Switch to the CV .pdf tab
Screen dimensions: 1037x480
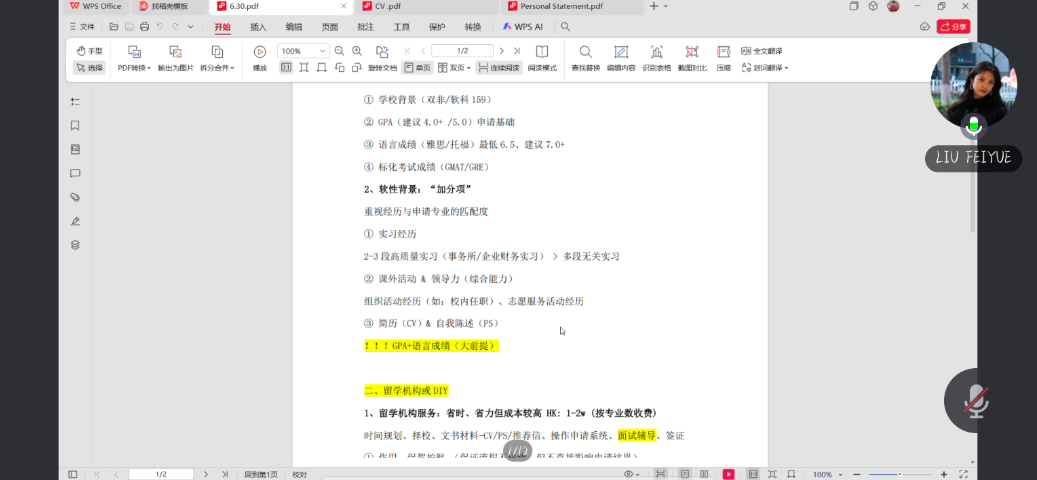[x=388, y=6]
